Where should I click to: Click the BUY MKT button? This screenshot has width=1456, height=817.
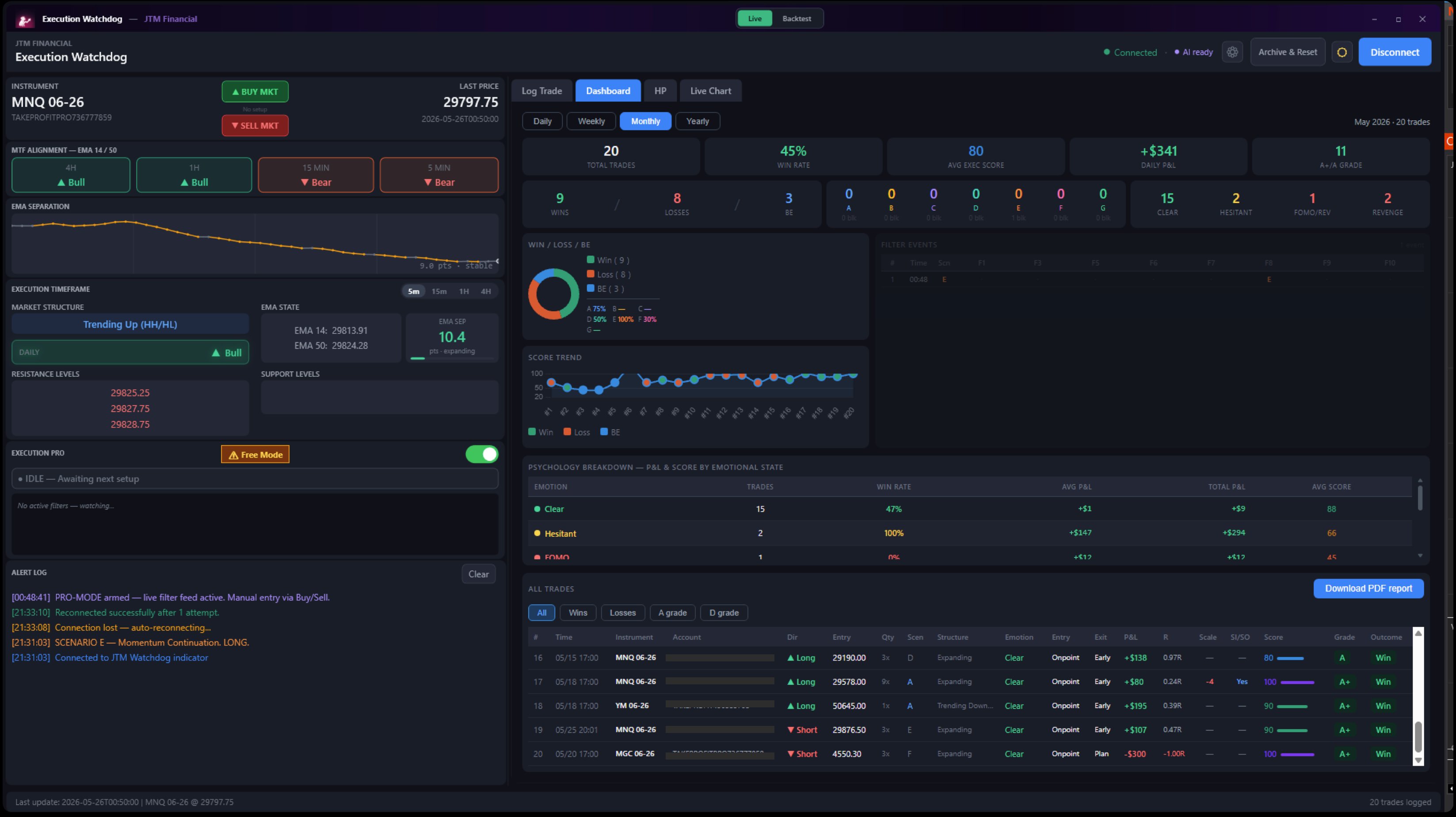(x=255, y=92)
